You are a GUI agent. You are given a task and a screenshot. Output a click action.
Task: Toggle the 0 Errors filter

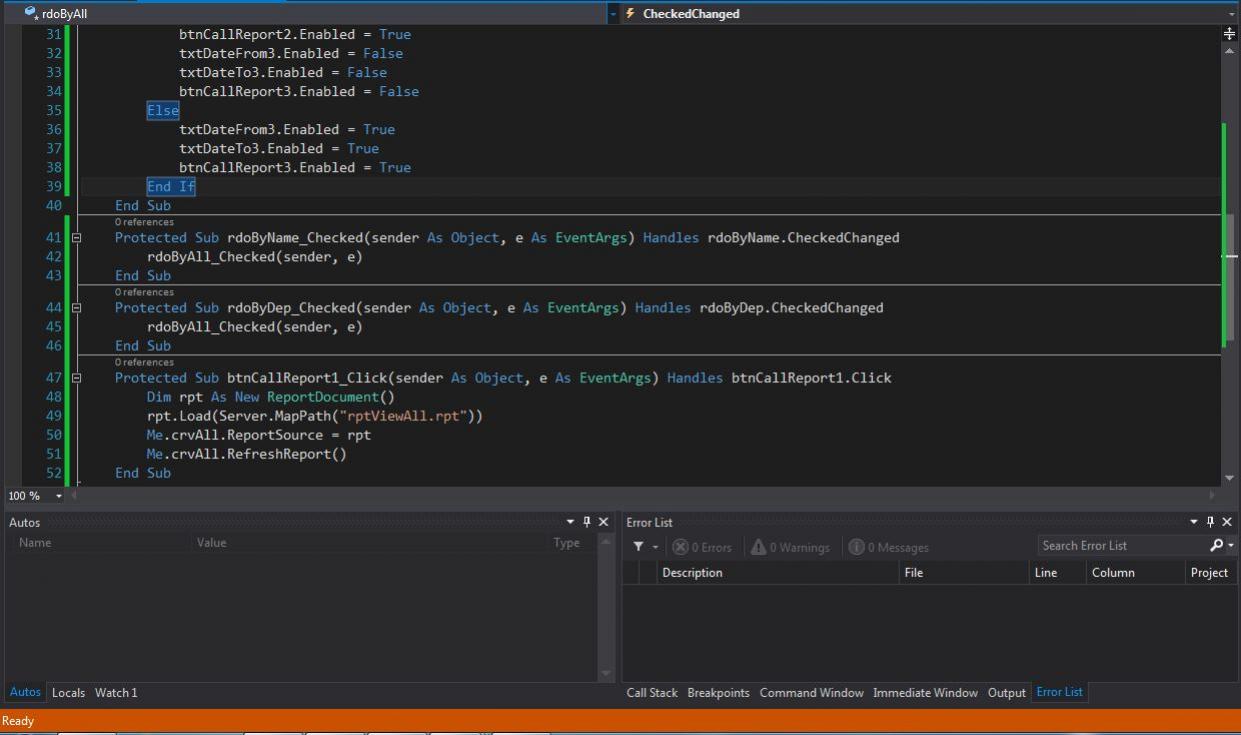pyautogui.click(x=702, y=547)
